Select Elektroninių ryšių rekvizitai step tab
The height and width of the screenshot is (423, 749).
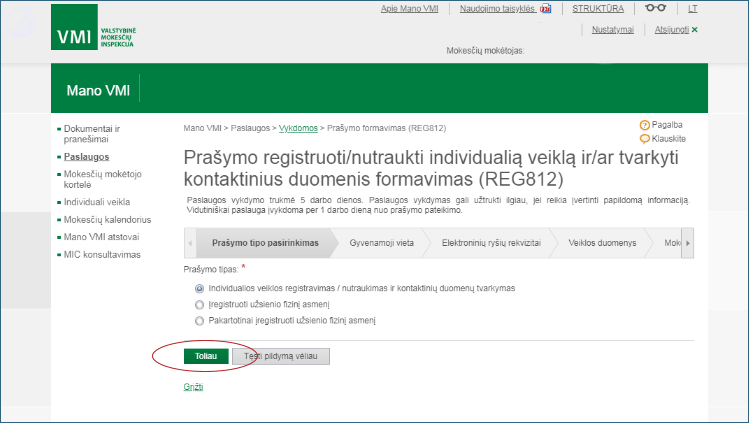(x=491, y=243)
